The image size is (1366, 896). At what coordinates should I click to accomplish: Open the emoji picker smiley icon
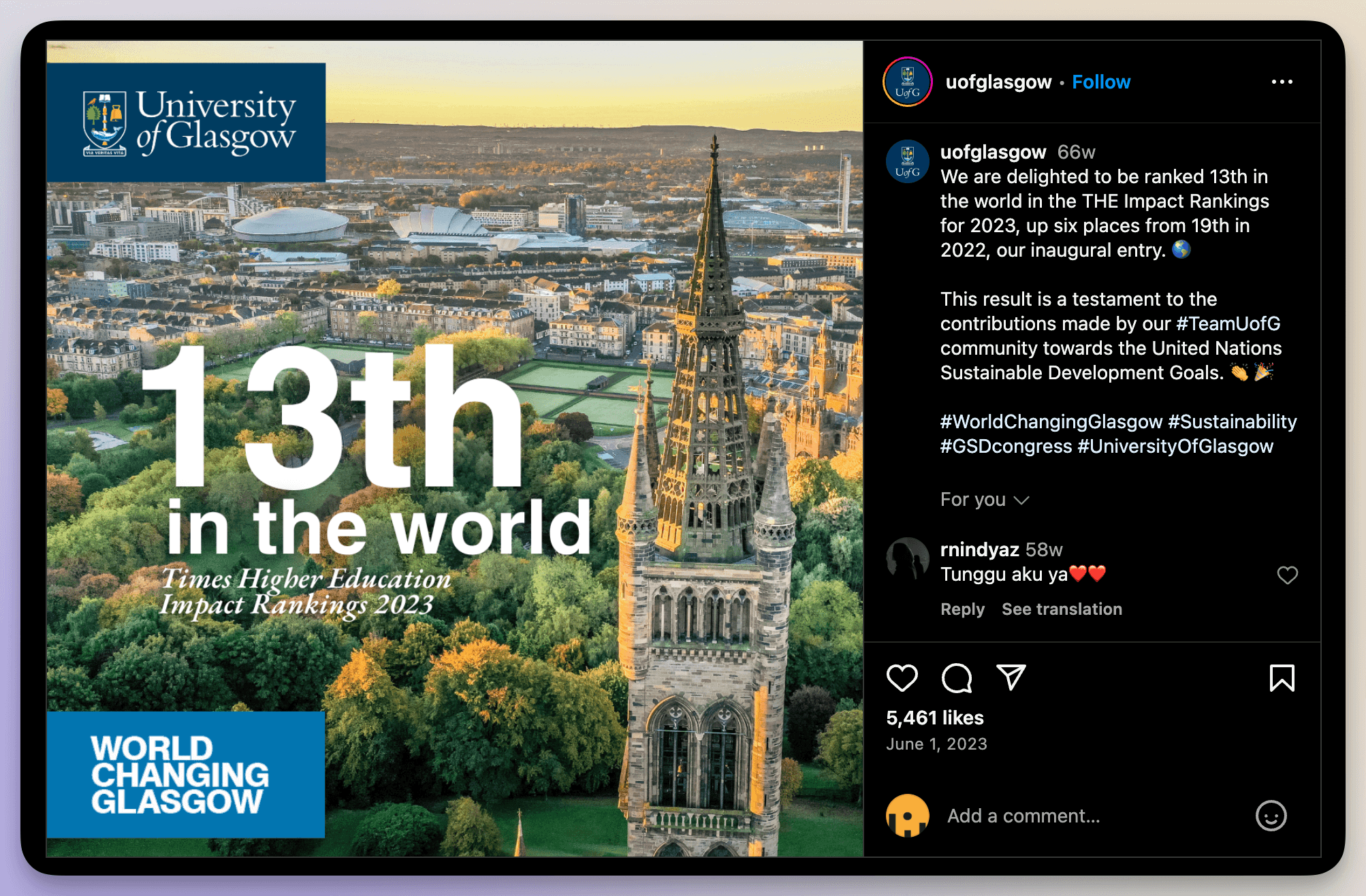point(1271,816)
